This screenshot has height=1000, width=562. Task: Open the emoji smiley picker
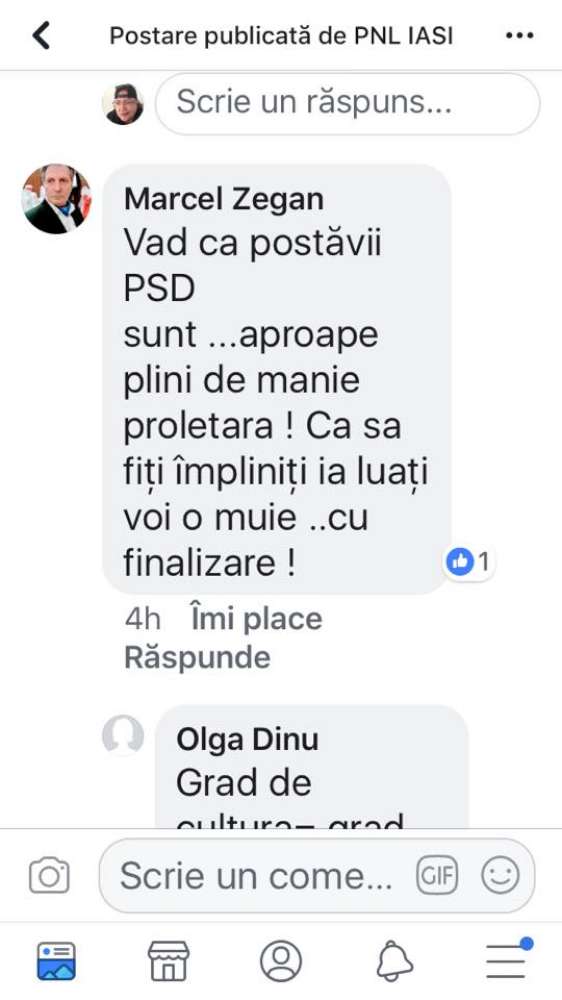pyautogui.click(x=500, y=876)
